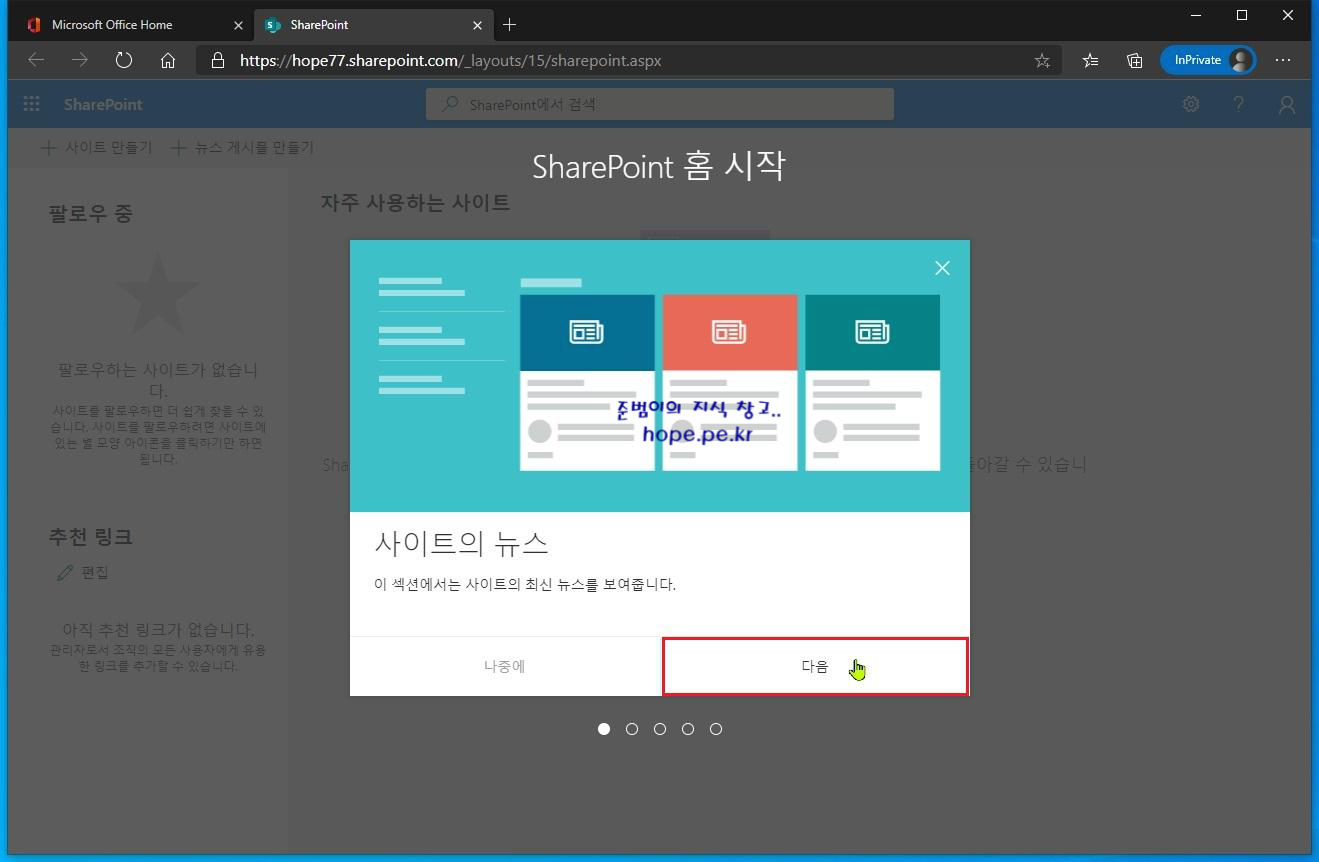Open the Collections panel
The image size is (1319, 862).
[x=1135, y=60]
